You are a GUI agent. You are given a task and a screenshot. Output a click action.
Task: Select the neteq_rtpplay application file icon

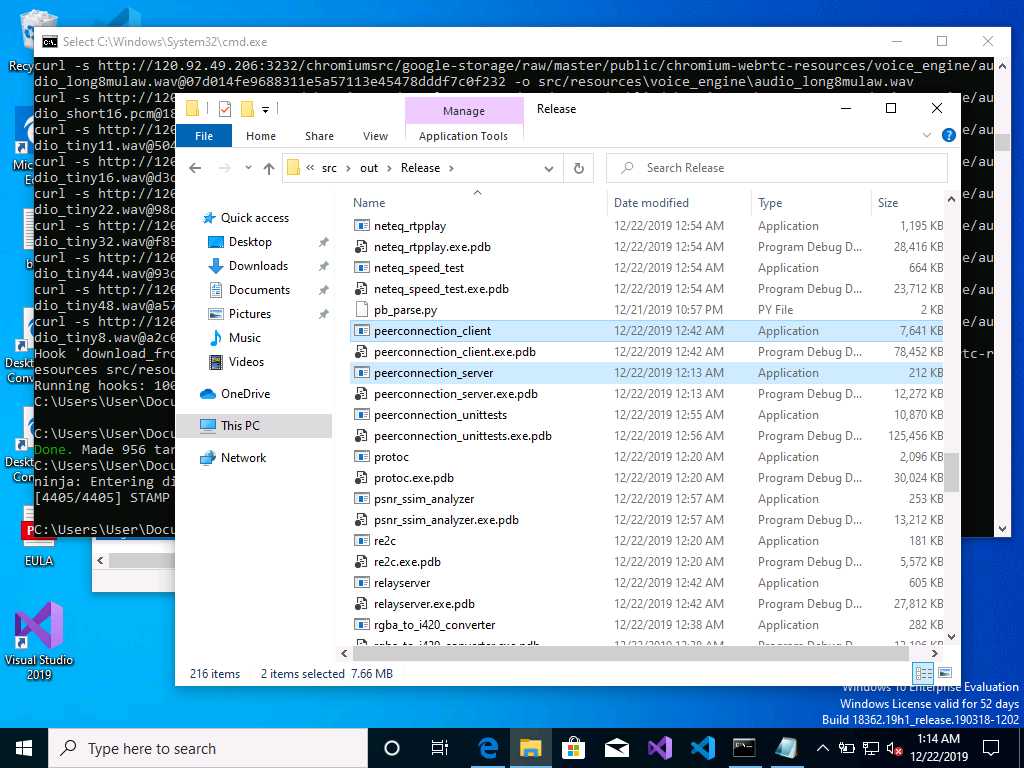tap(361, 225)
